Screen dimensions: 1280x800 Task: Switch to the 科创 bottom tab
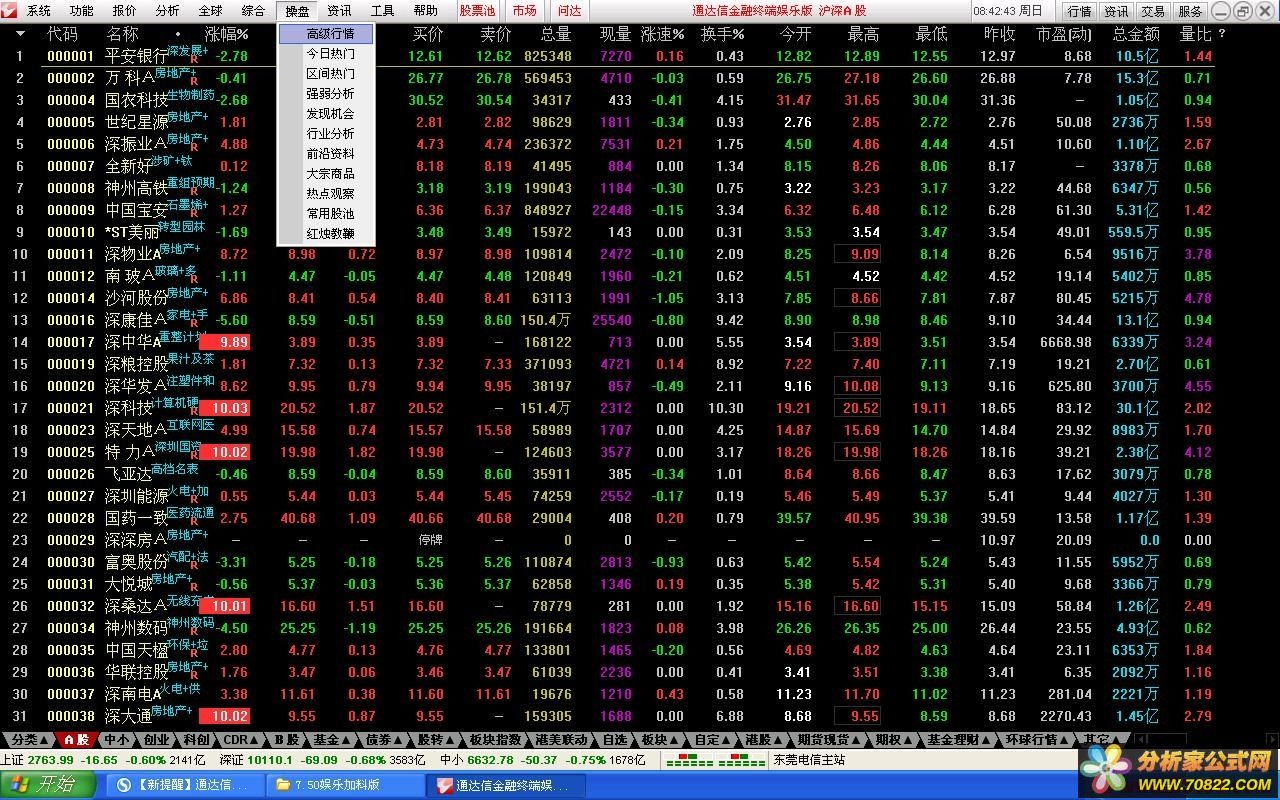click(x=196, y=740)
